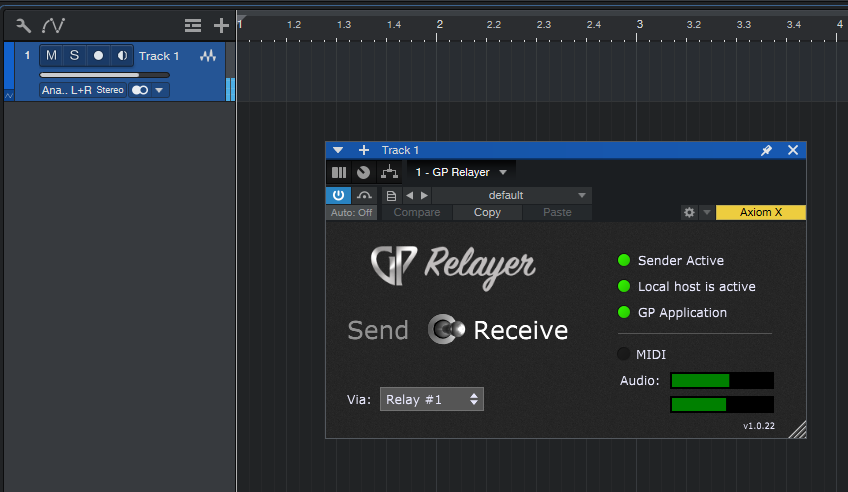Expand Track 1 dropdown arrow beside stereo switch
848x492 pixels.
tap(159, 90)
